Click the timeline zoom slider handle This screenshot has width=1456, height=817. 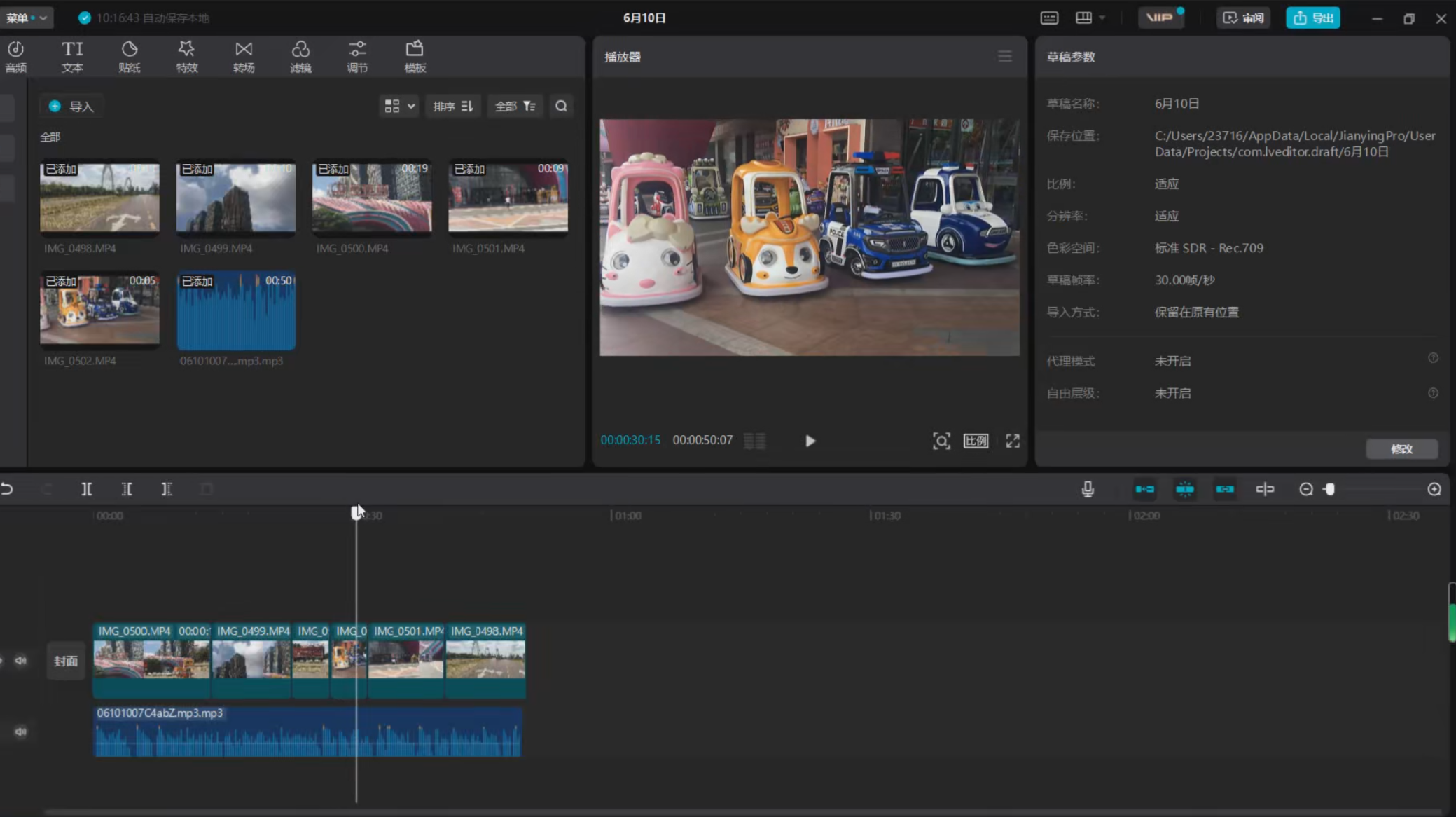tap(1329, 489)
